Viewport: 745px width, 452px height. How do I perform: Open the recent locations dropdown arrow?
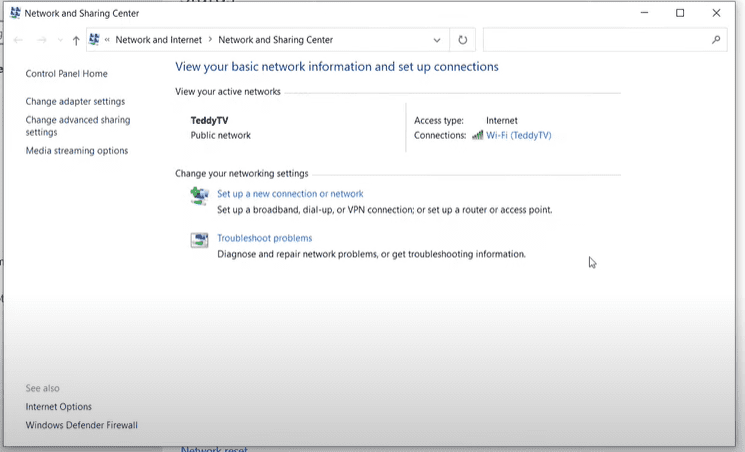pyautogui.click(x=60, y=40)
